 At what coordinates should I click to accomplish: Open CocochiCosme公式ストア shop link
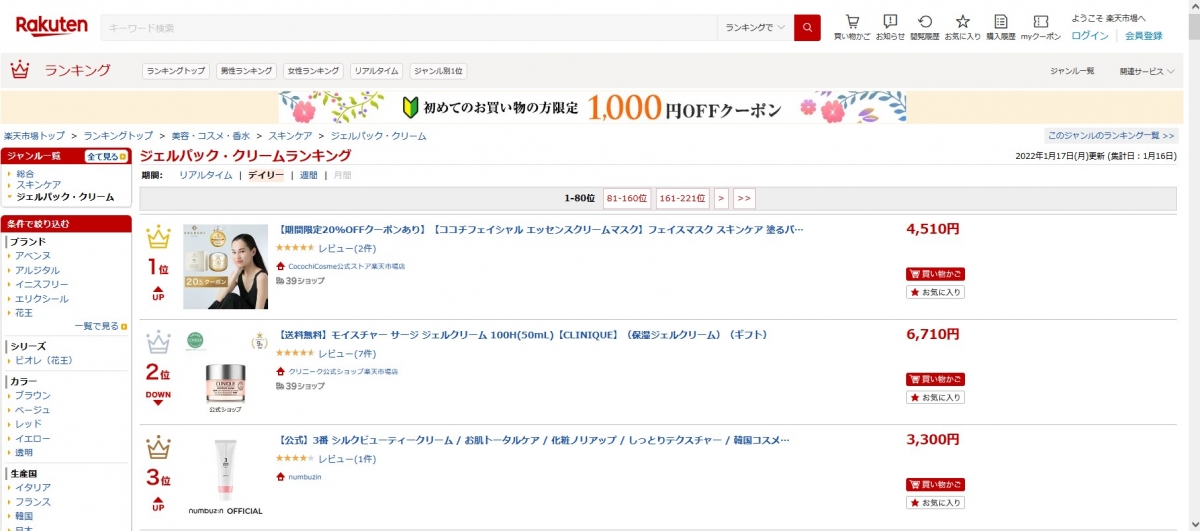(x=347, y=266)
